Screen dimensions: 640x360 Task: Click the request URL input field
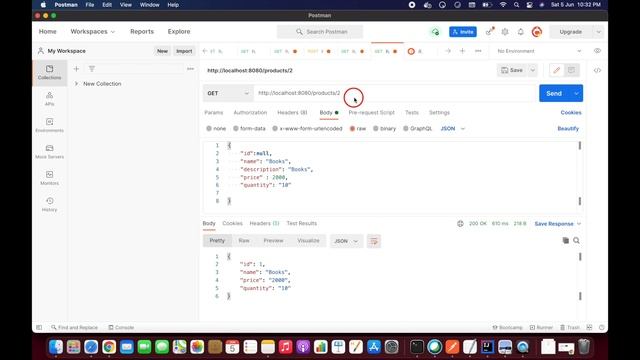[x=396, y=93]
